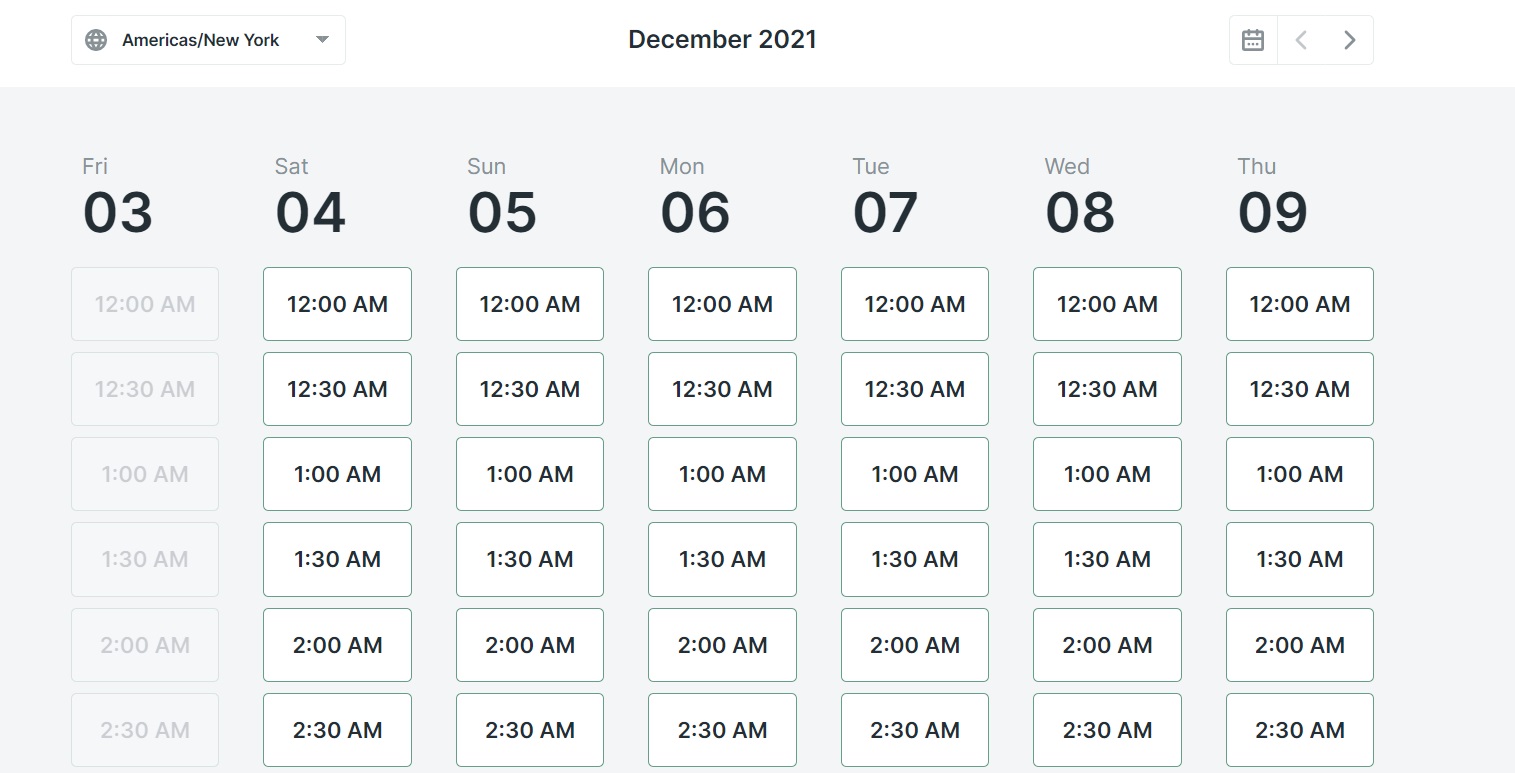Select 1:30 AM on Tuesday 07
This screenshot has width=1515, height=773.
pyautogui.click(x=915, y=559)
